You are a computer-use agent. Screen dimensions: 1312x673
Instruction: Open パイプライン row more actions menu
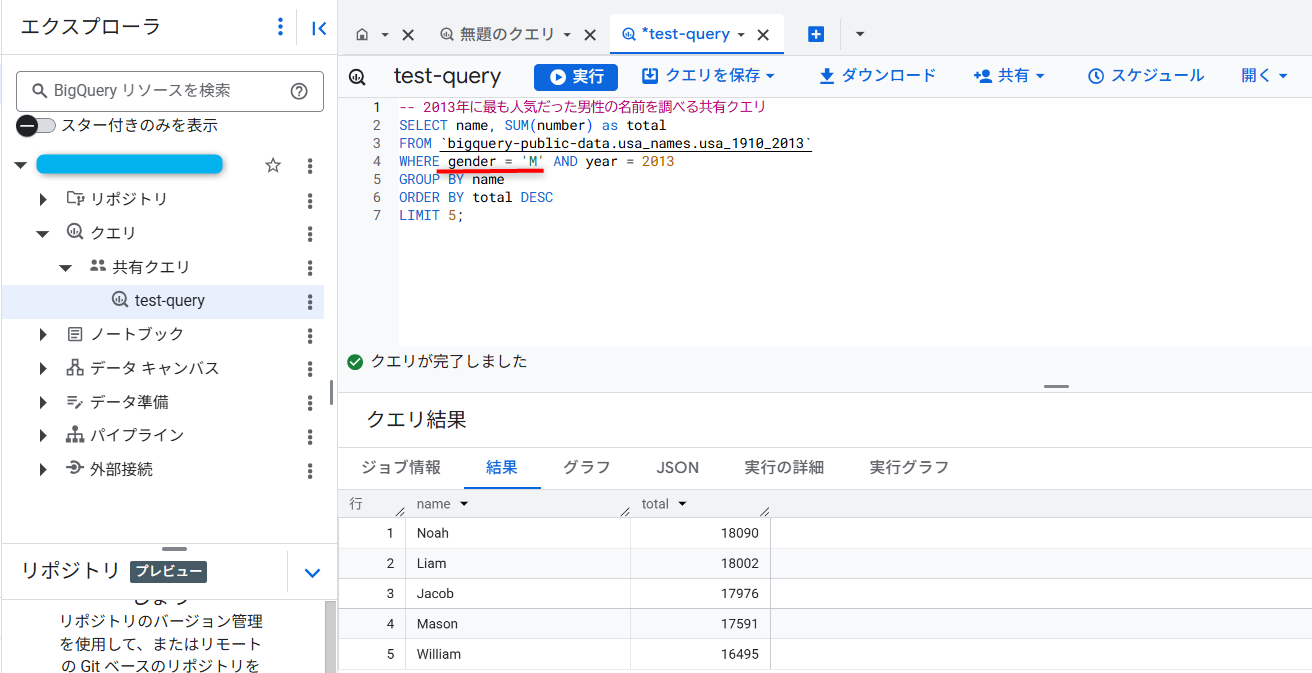310,436
